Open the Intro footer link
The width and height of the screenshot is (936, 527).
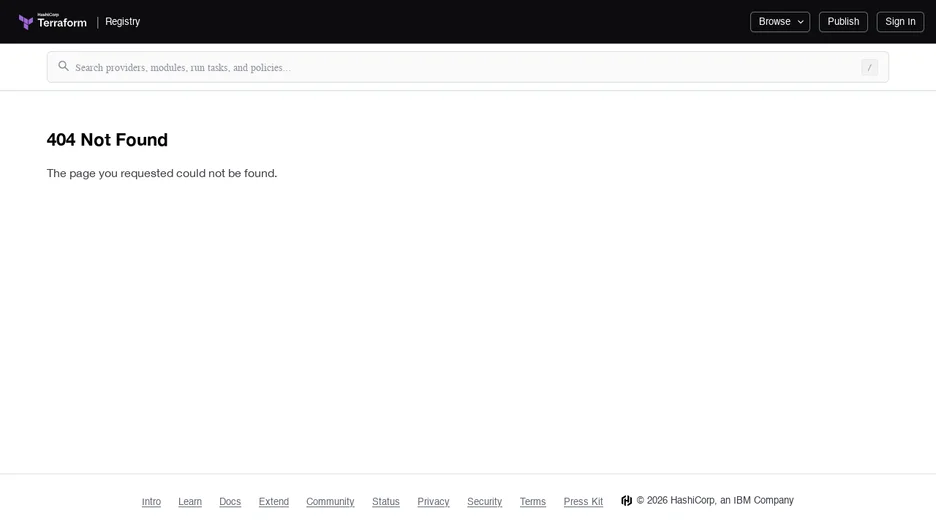click(151, 501)
